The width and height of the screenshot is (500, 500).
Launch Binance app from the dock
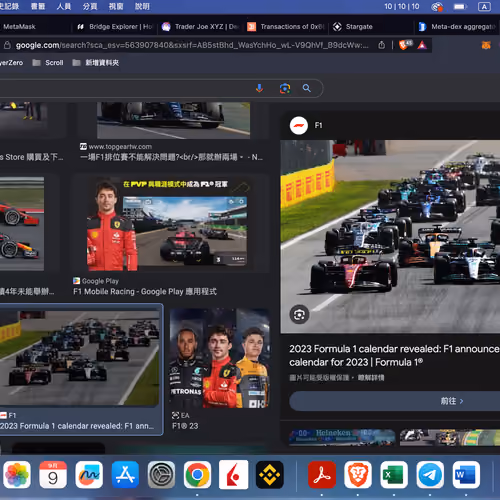(x=269, y=475)
